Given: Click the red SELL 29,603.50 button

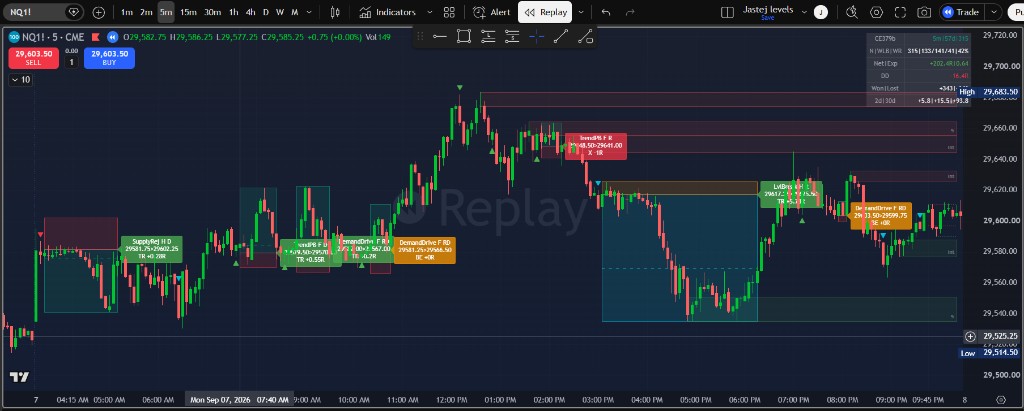Looking at the screenshot, I should 33,58.
